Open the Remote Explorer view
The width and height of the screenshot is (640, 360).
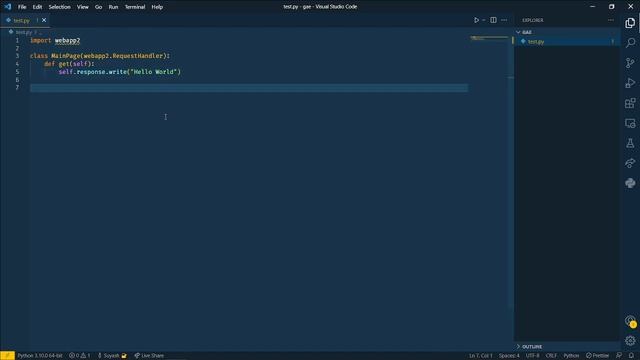(x=630, y=123)
